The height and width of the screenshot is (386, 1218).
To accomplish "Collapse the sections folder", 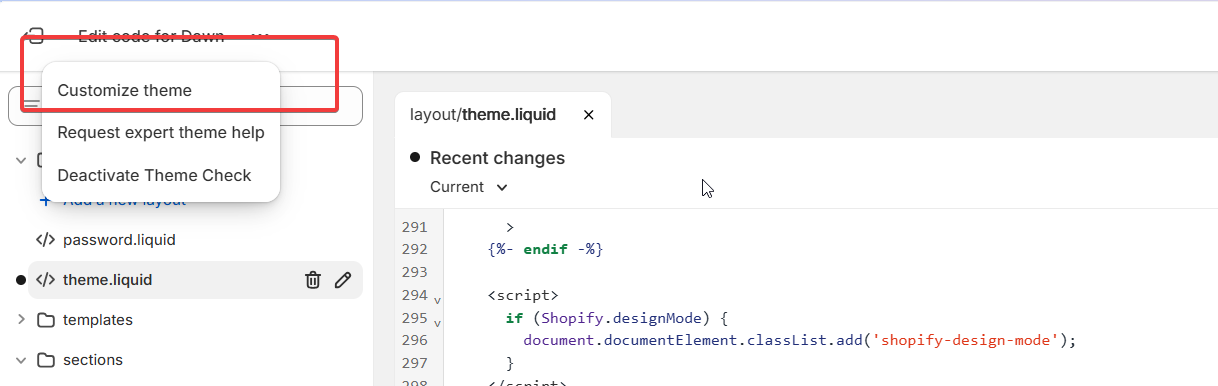I will (x=21, y=360).
